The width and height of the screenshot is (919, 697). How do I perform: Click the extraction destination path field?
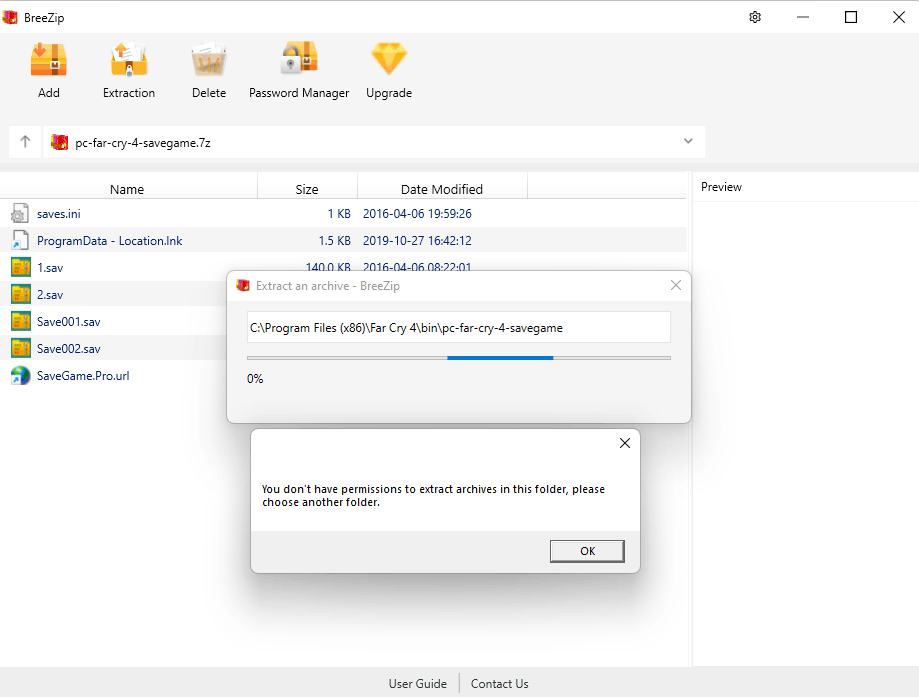[x=459, y=327]
